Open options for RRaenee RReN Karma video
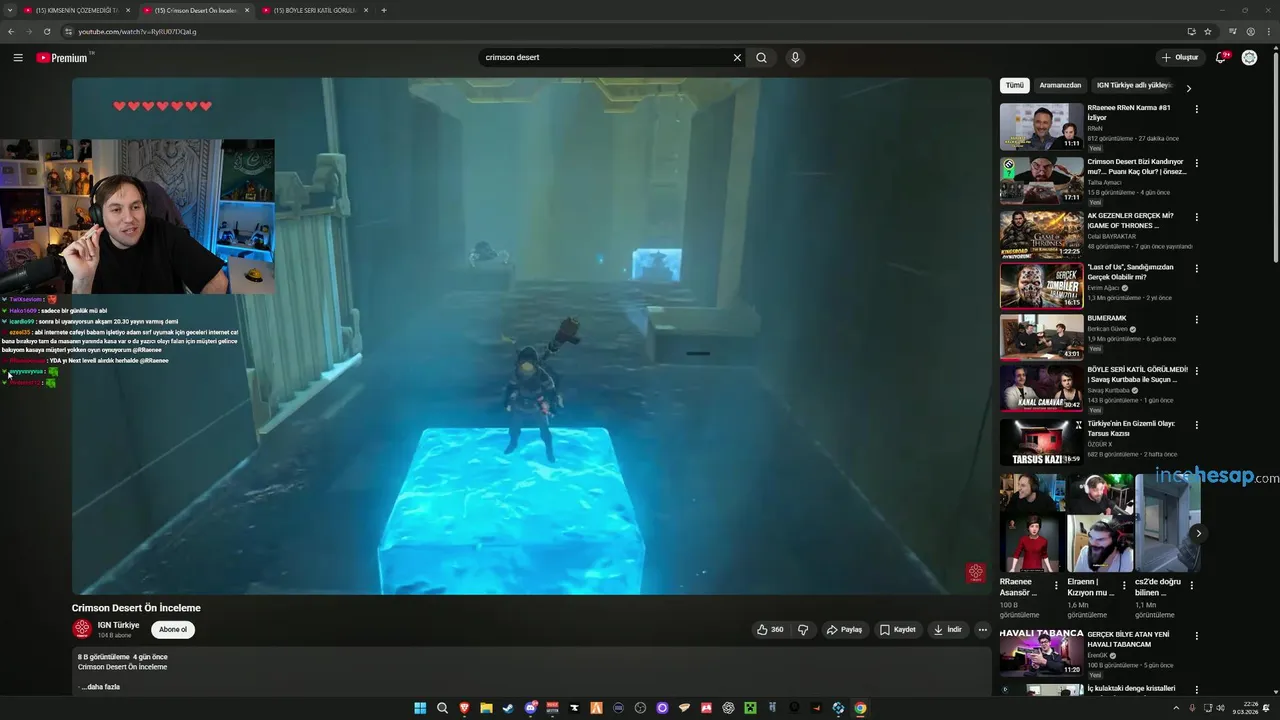The height and width of the screenshot is (720, 1280). click(1197, 109)
